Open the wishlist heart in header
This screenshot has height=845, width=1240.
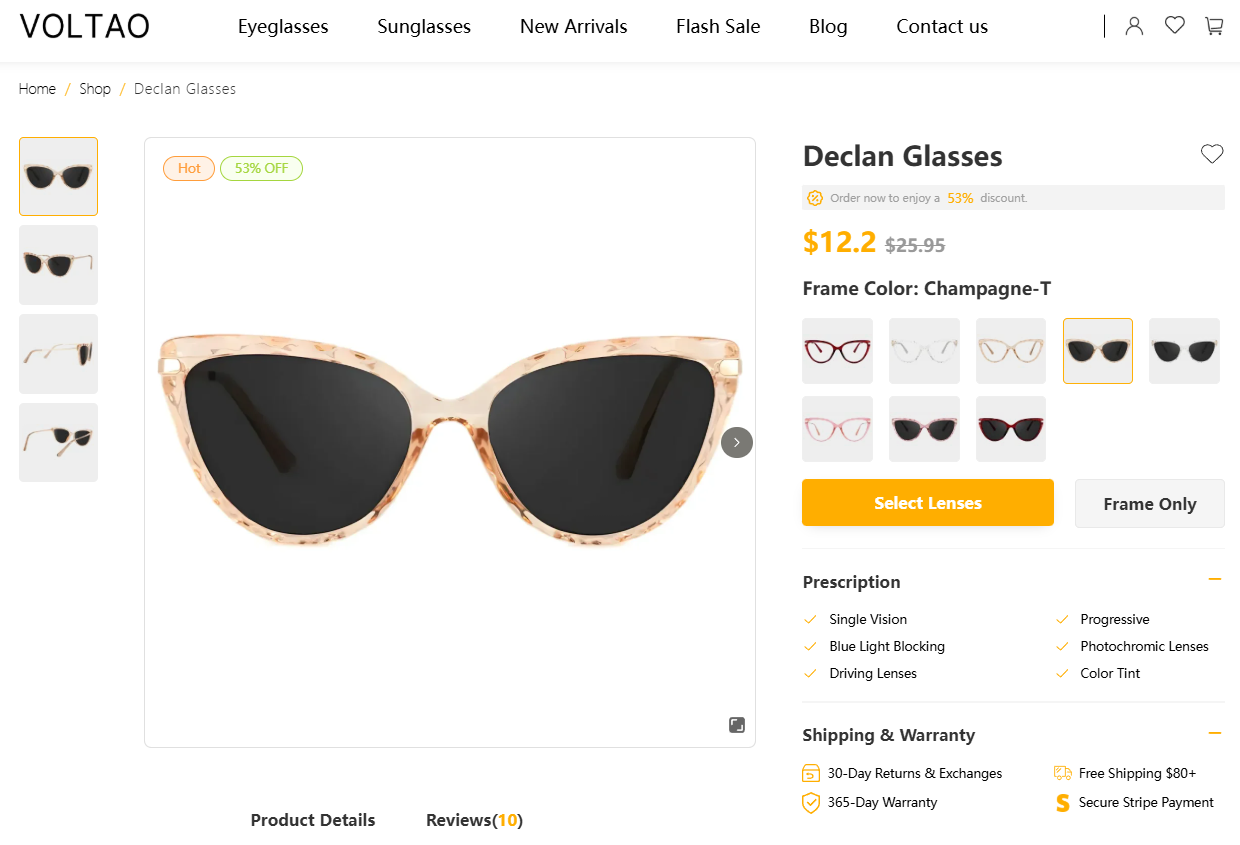coord(1175,26)
